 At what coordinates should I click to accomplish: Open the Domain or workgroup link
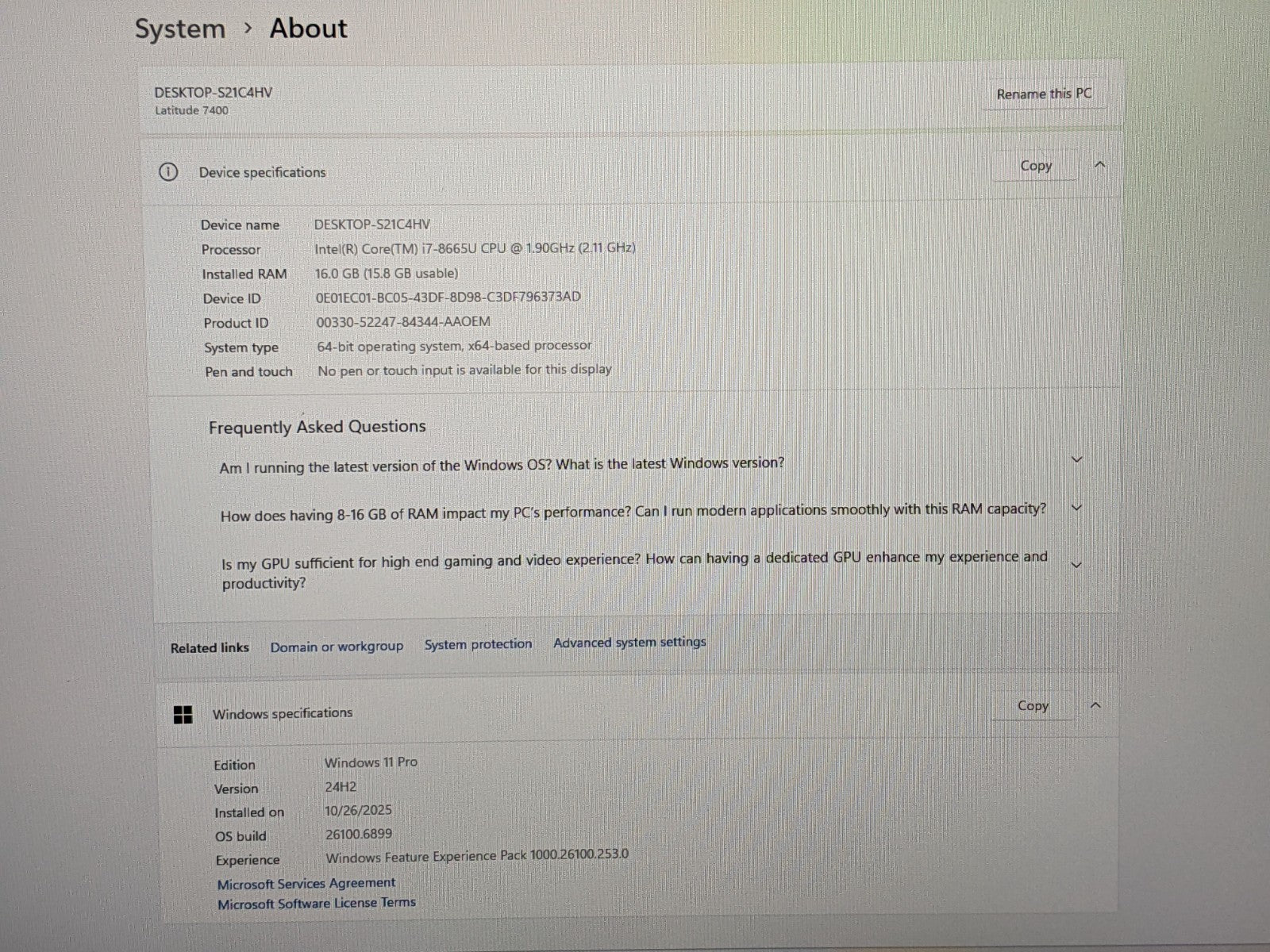point(337,647)
